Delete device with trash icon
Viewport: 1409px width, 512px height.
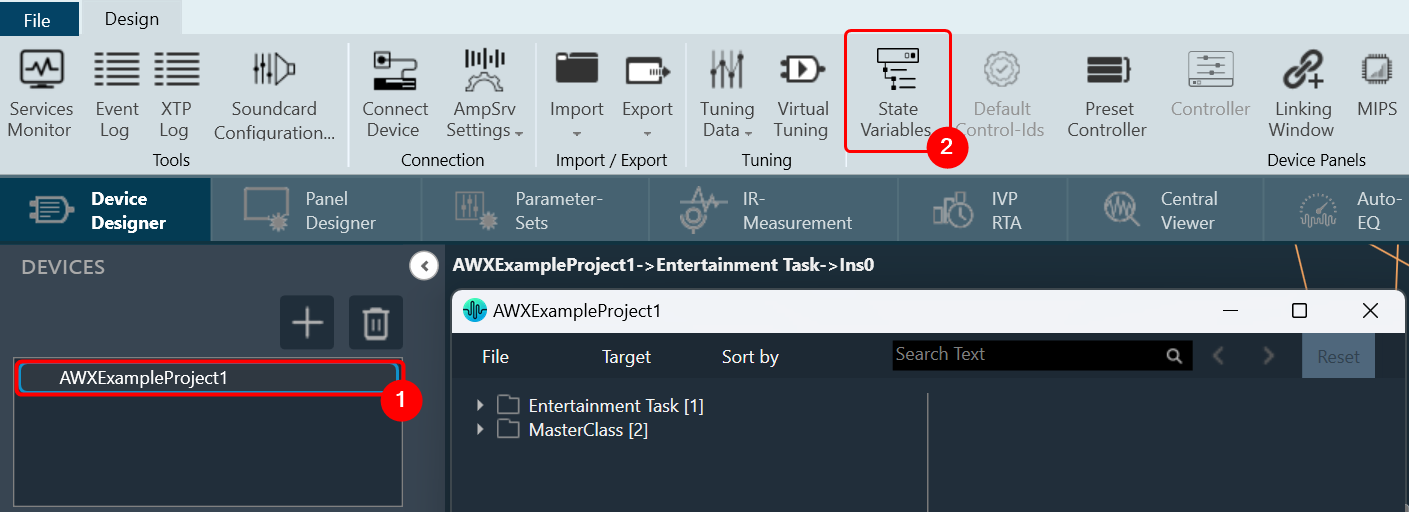376,323
